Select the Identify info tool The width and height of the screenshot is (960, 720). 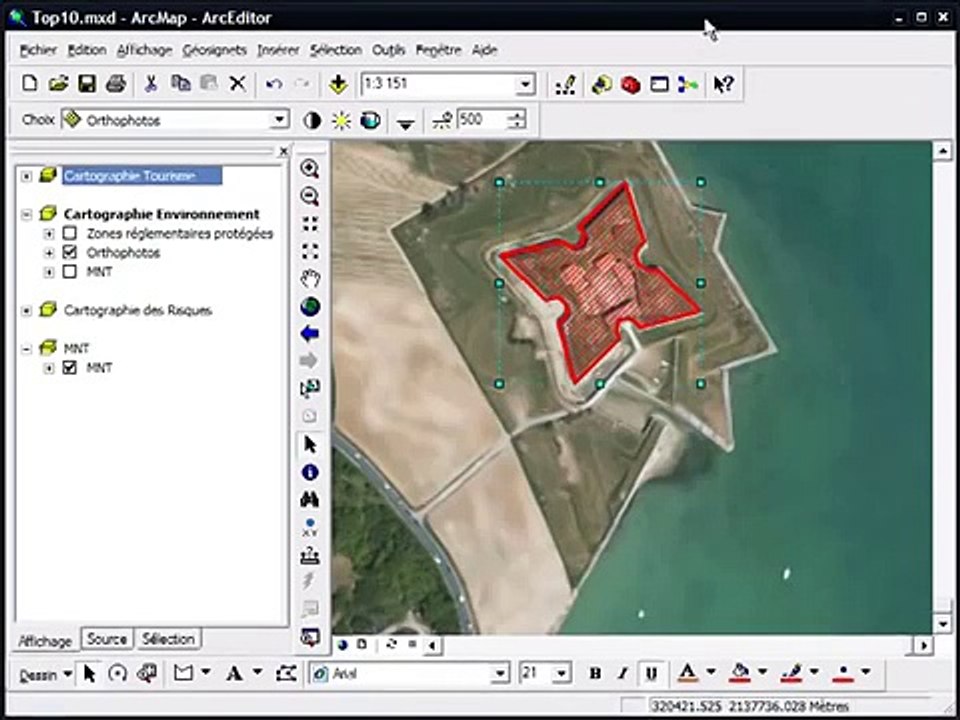(310, 472)
